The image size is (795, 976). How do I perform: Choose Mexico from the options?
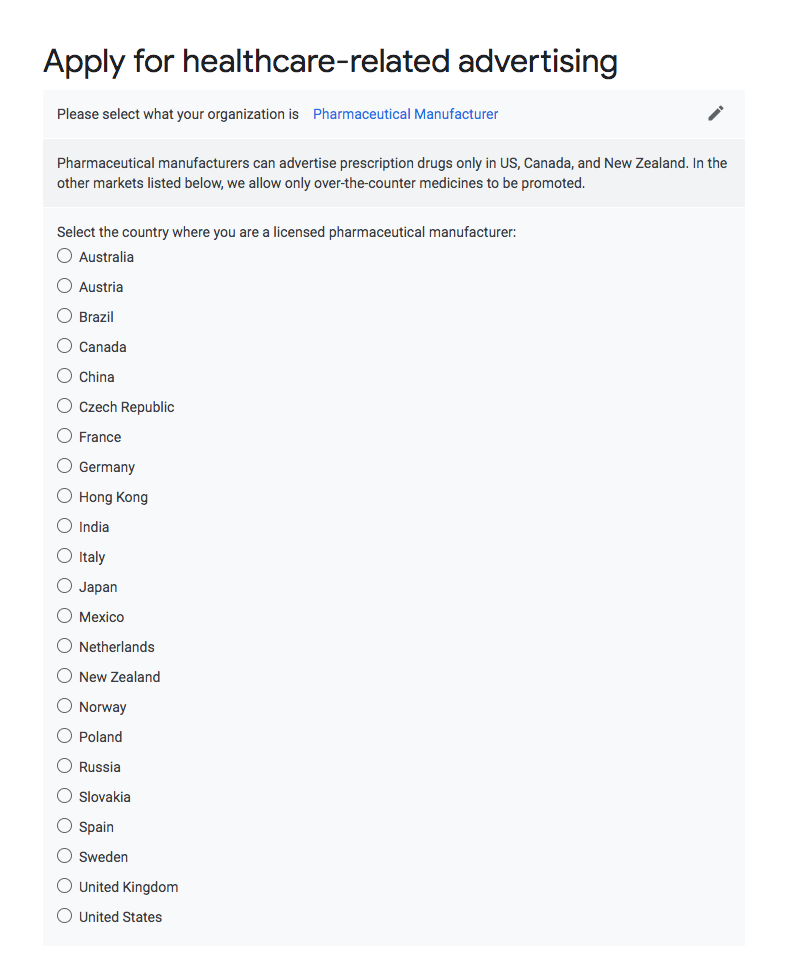click(65, 616)
